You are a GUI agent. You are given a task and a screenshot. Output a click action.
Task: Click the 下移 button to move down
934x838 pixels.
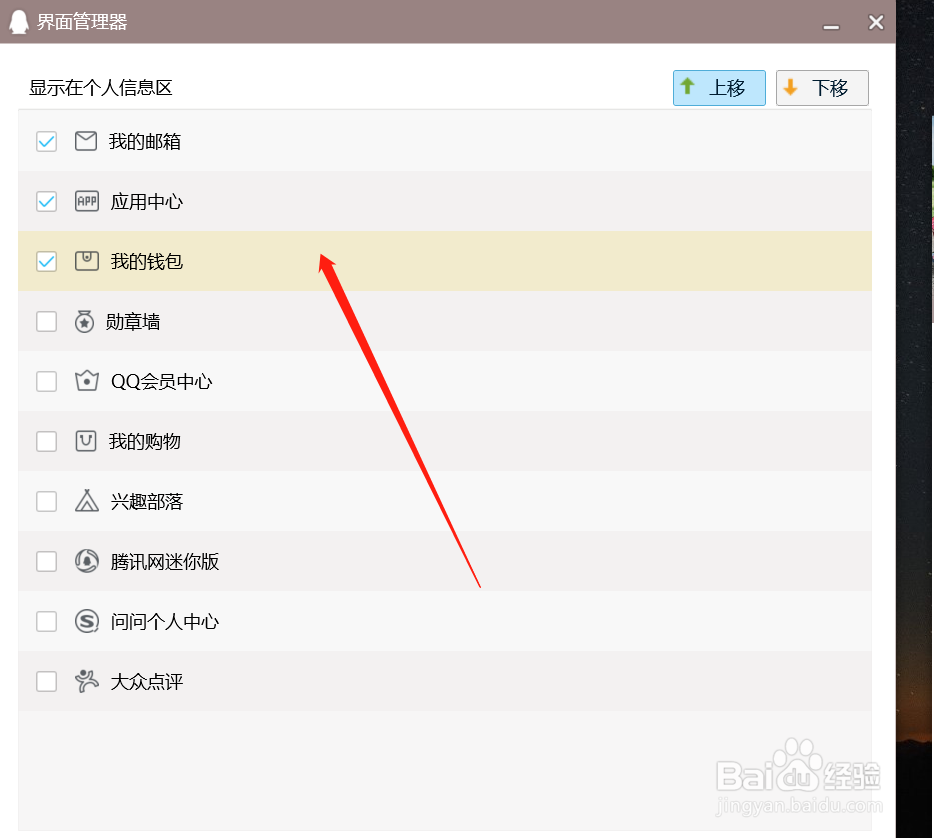(x=822, y=88)
